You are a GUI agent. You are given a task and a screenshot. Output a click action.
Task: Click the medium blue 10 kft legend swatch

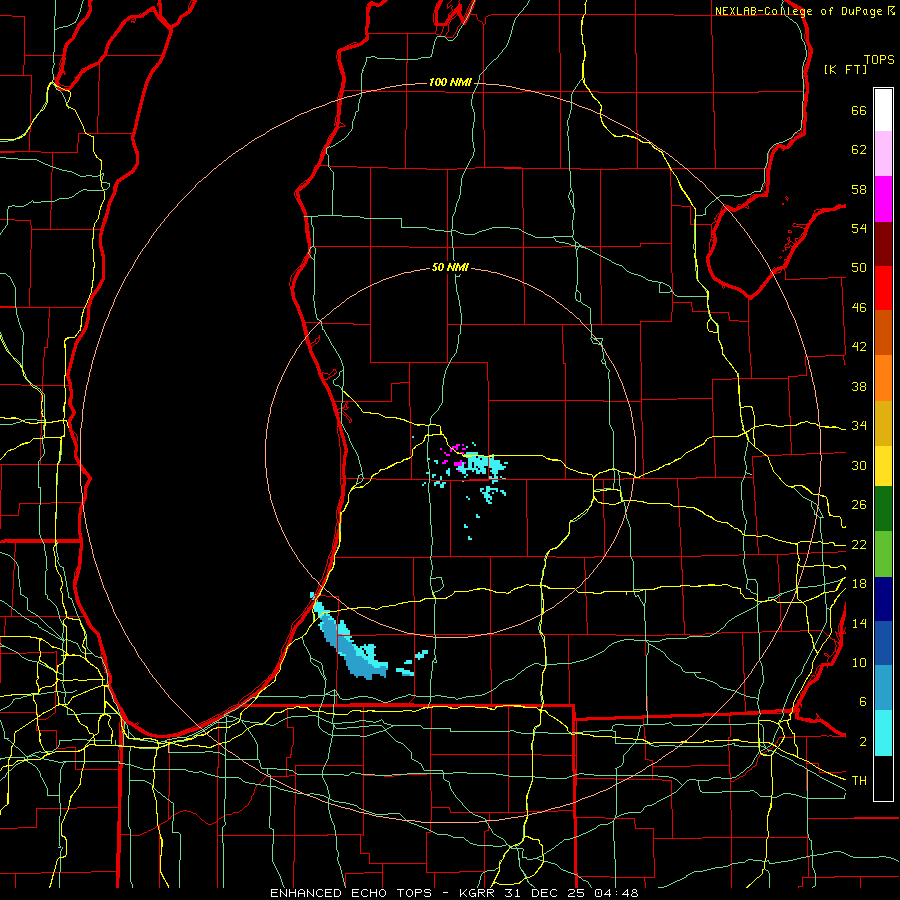[883, 643]
